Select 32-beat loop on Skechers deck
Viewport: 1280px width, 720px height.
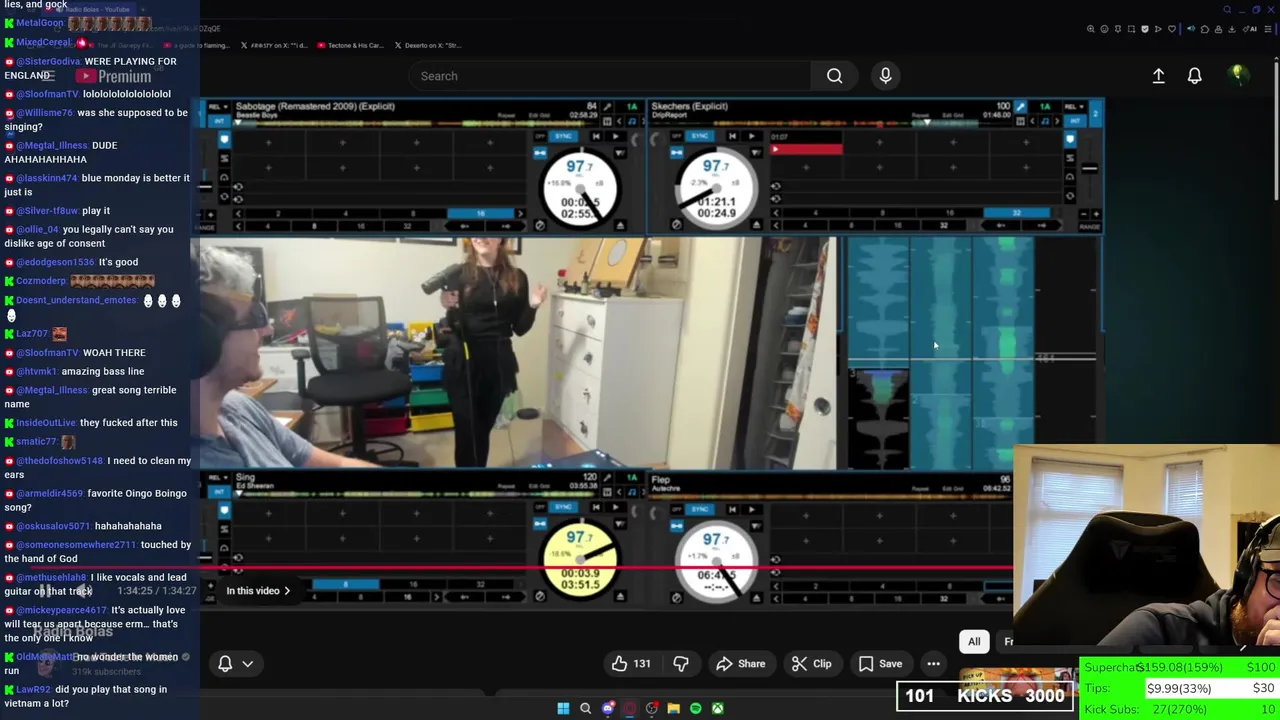(x=1016, y=213)
